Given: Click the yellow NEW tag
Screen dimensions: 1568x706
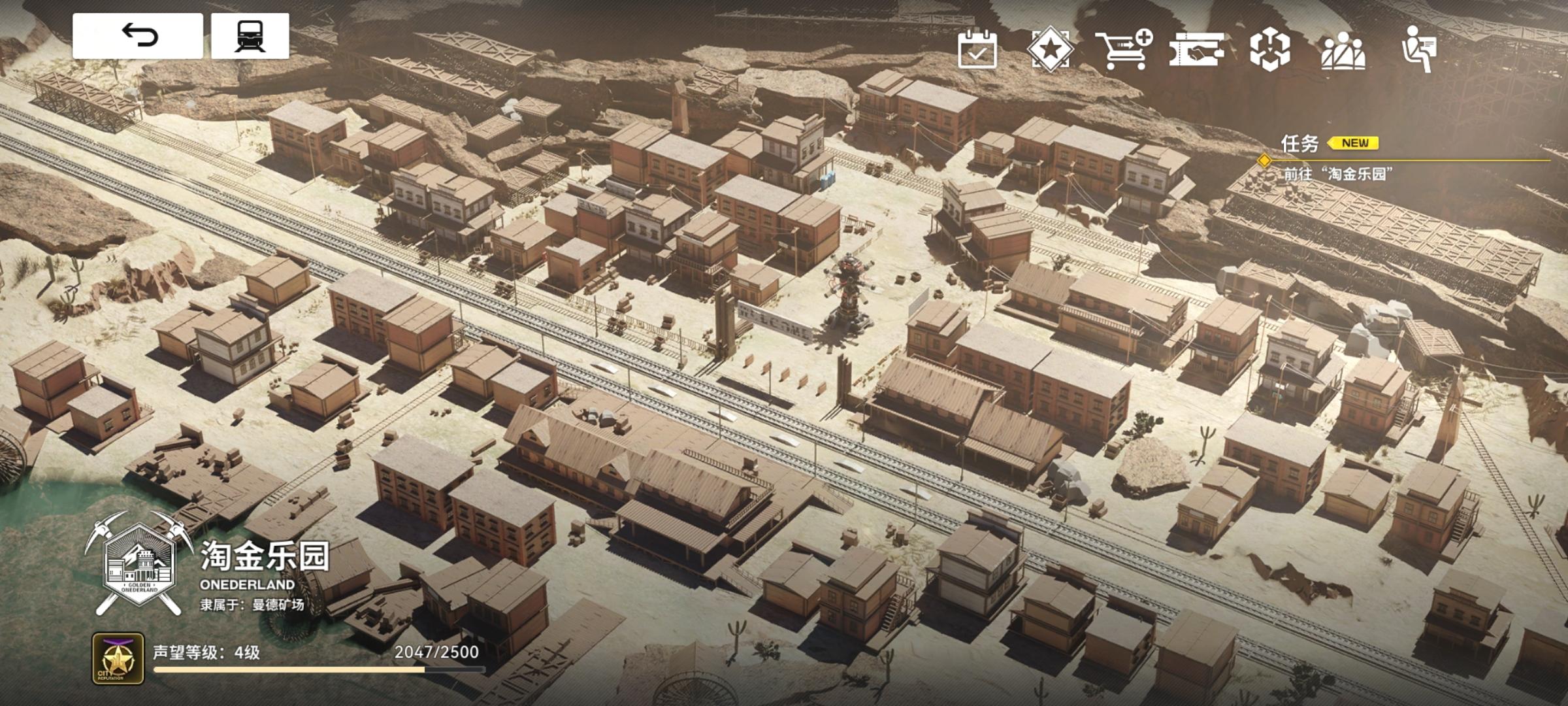Looking at the screenshot, I should click(x=1354, y=143).
